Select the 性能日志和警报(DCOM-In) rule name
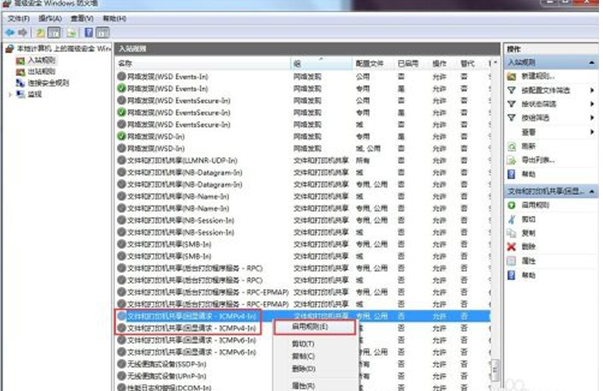 pos(169,387)
